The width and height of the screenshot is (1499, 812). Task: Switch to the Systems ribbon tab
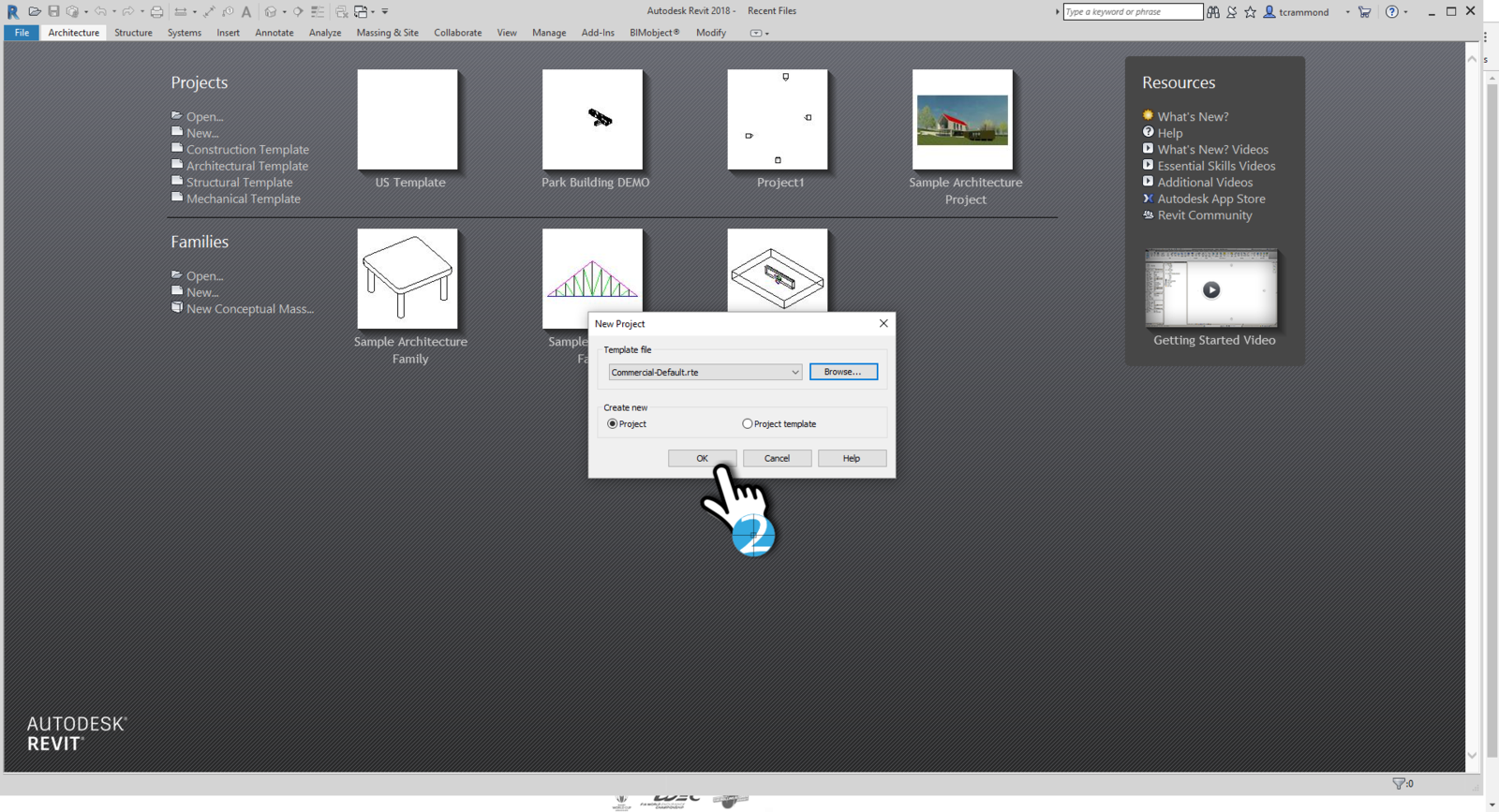pos(185,33)
